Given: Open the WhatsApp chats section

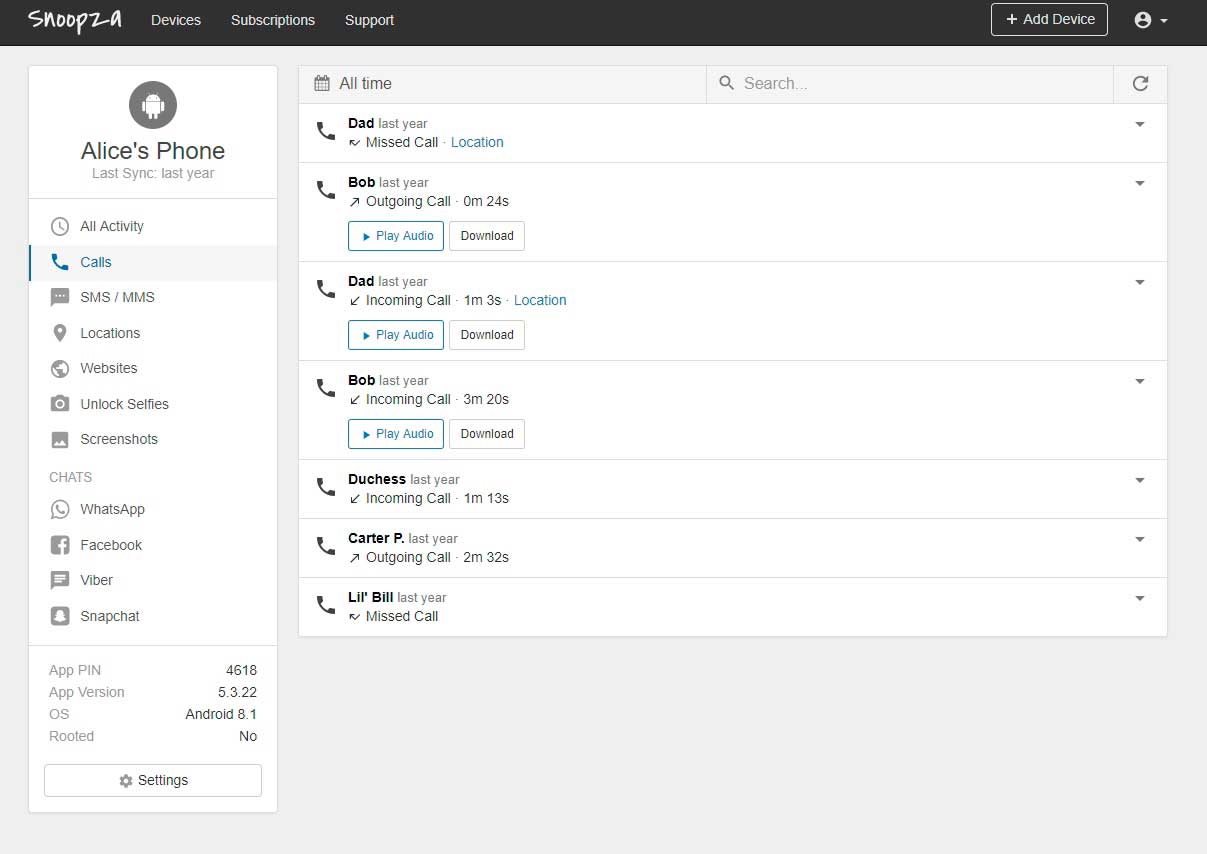Looking at the screenshot, I should click(112, 509).
